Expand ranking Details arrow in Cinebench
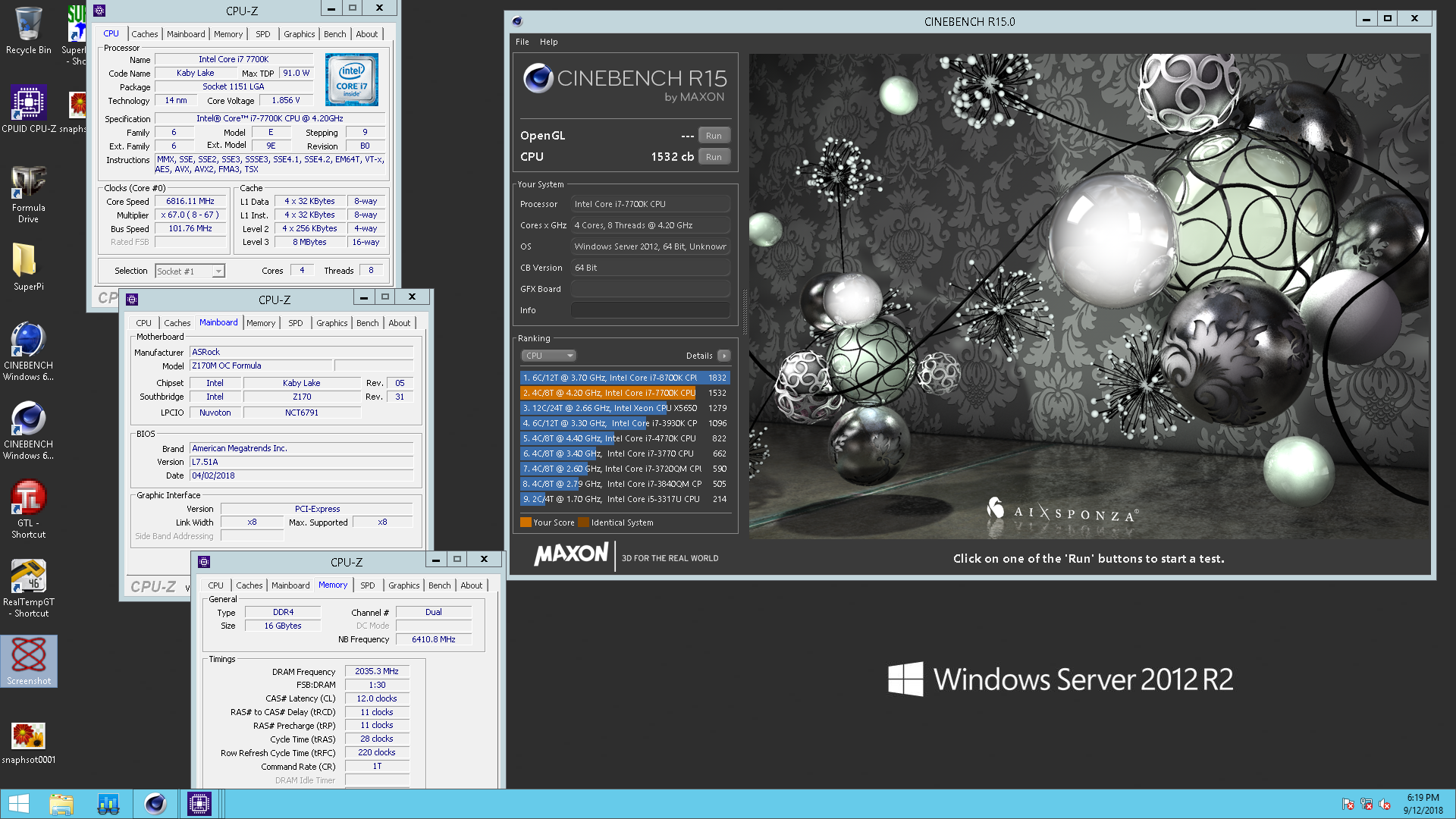 [724, 356]
